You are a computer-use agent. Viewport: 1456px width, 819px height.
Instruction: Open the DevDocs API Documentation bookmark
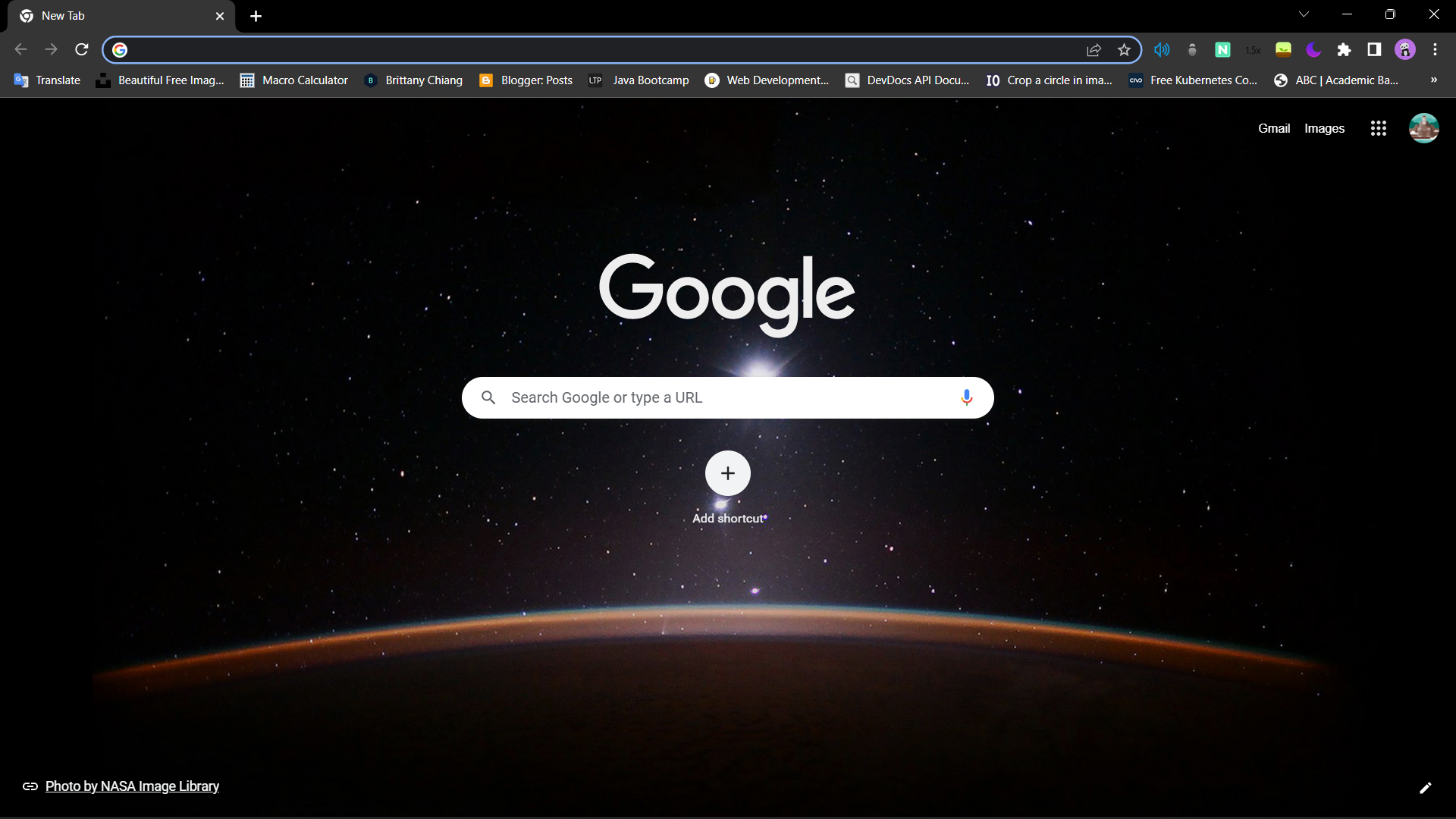907,80
